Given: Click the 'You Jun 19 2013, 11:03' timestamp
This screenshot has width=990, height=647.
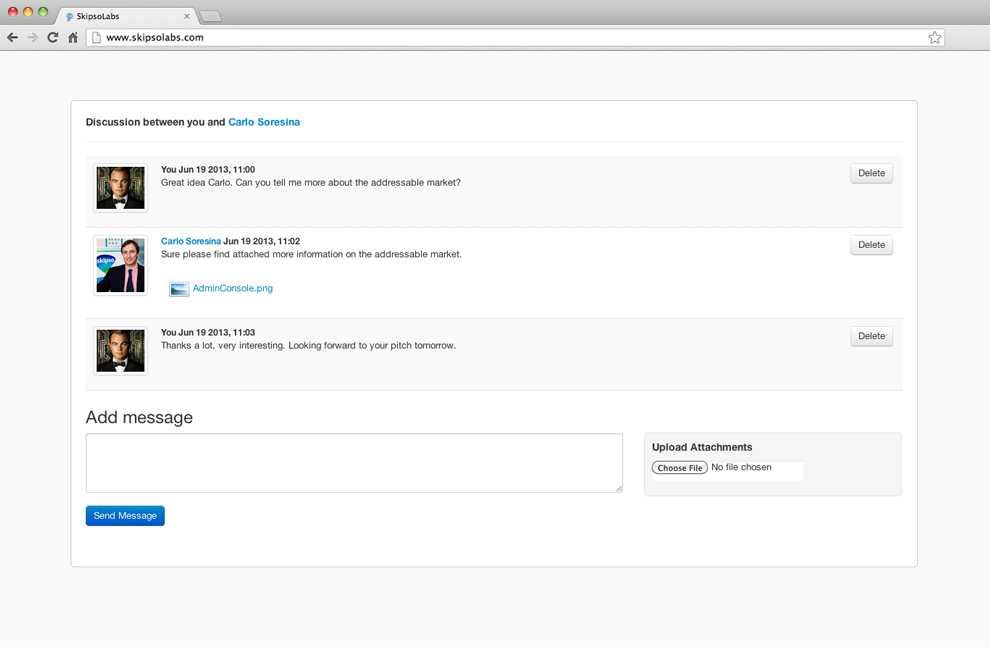Looking at the screenshot, I should click(x=208, y=332).
